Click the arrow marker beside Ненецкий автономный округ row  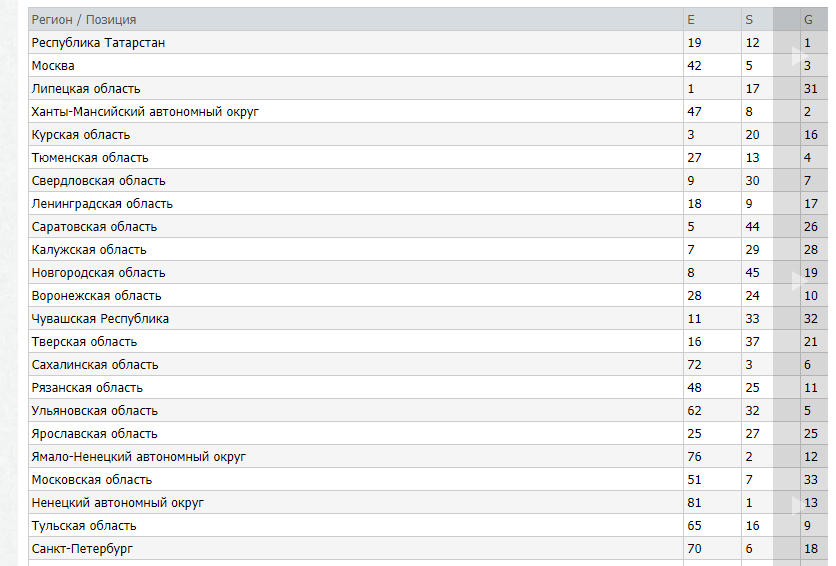point(796,502)
